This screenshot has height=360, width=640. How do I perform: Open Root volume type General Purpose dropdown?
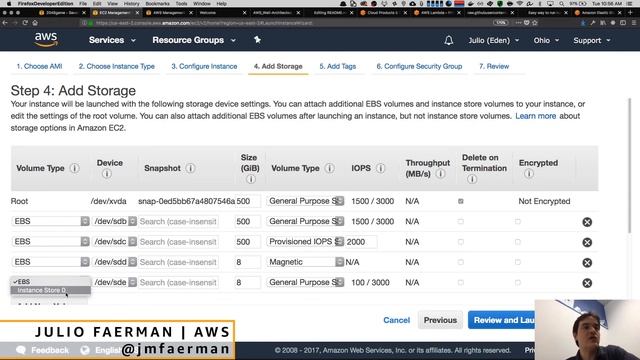(305, 201)
